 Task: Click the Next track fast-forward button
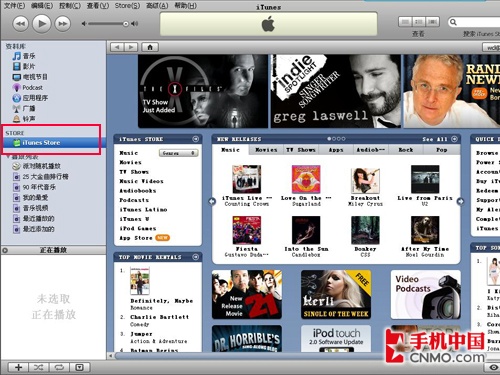tap(63, 24)
